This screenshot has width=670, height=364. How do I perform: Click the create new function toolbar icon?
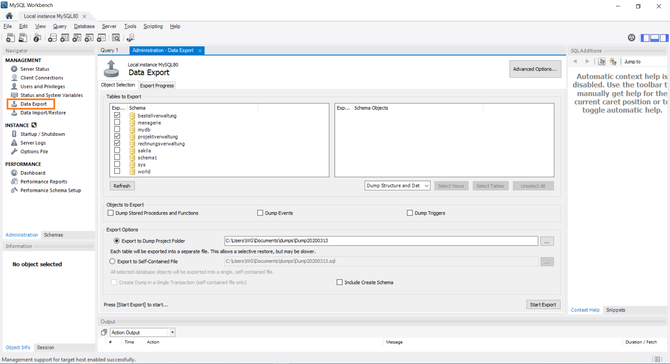point(101,38)
